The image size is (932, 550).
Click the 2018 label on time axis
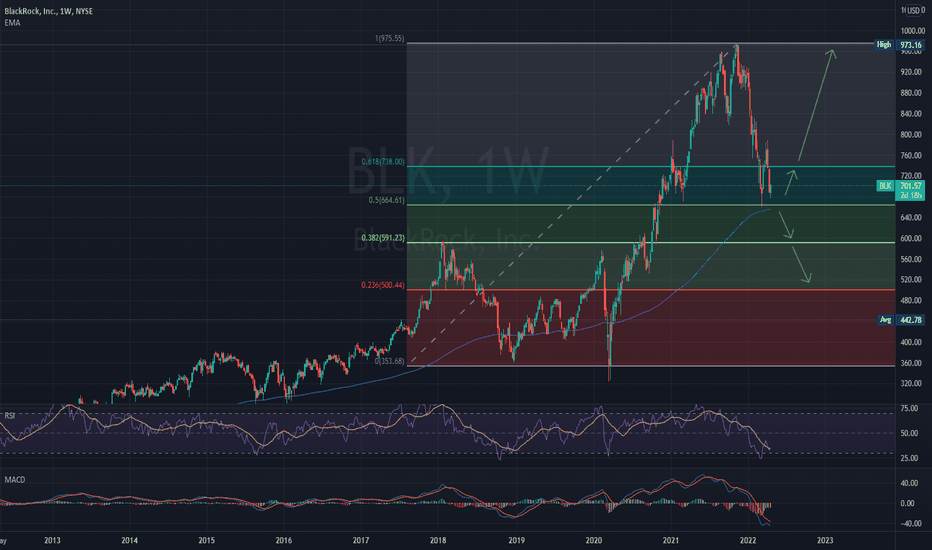tap(438, 540)
